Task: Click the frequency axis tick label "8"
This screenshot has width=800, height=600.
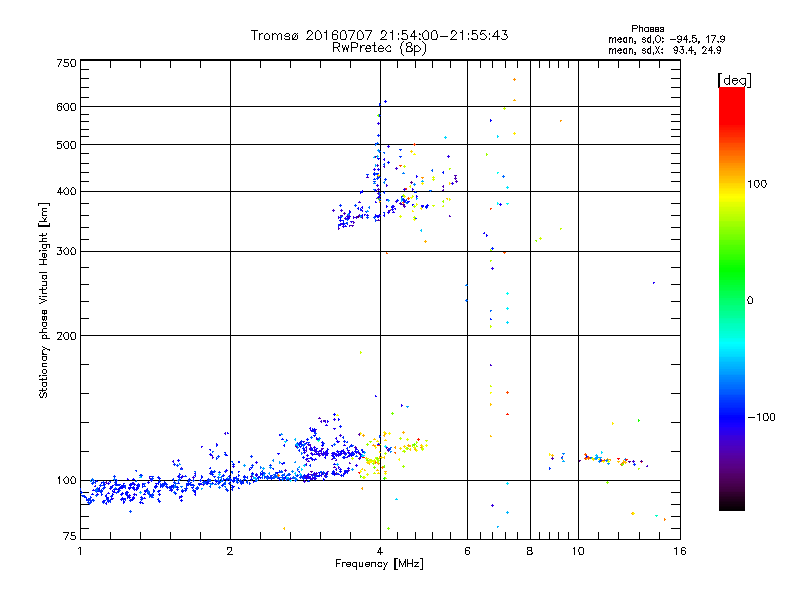Action: (530, 551)
